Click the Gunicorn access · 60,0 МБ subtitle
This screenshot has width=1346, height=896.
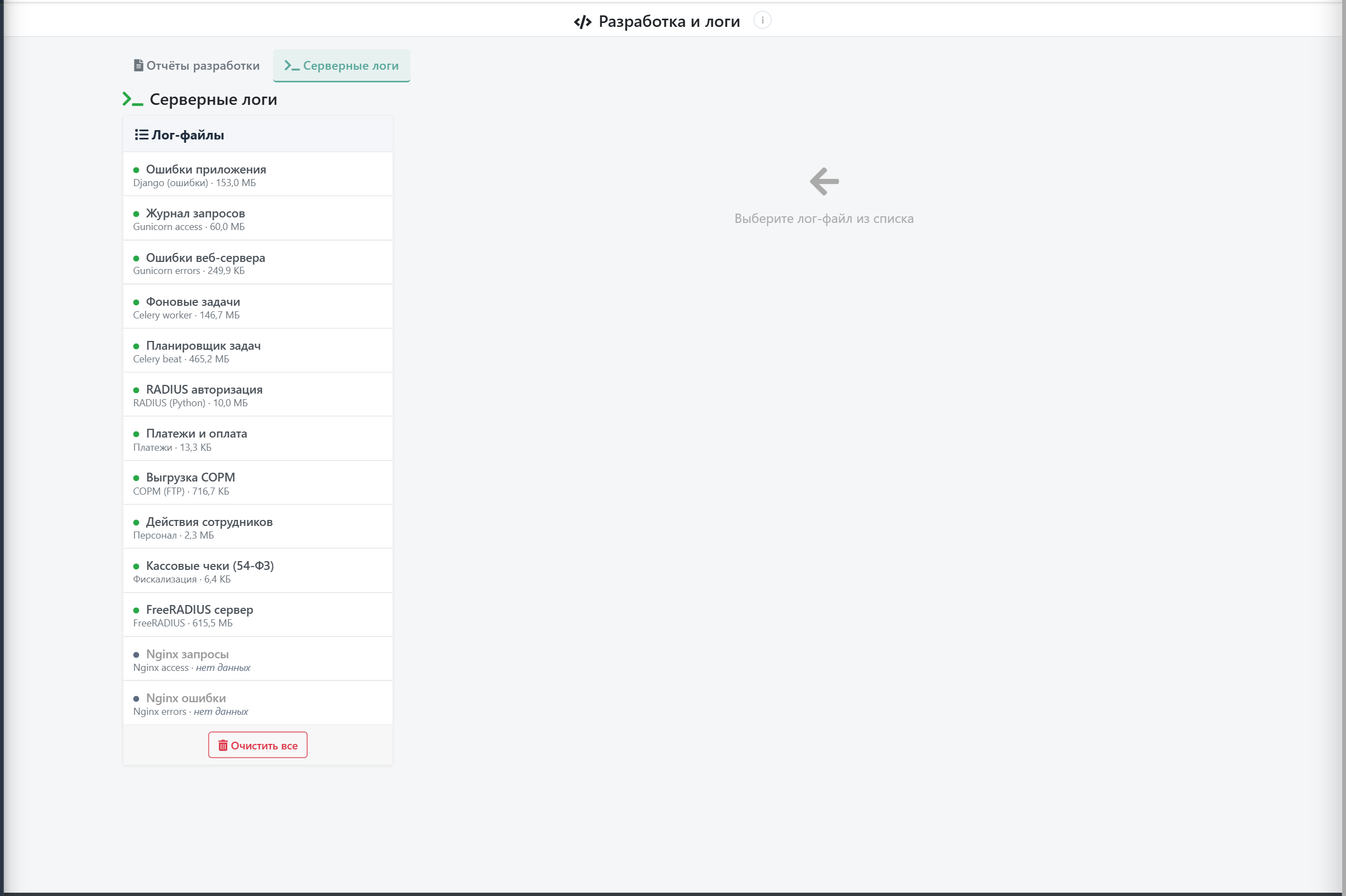[x=188, y=227]
